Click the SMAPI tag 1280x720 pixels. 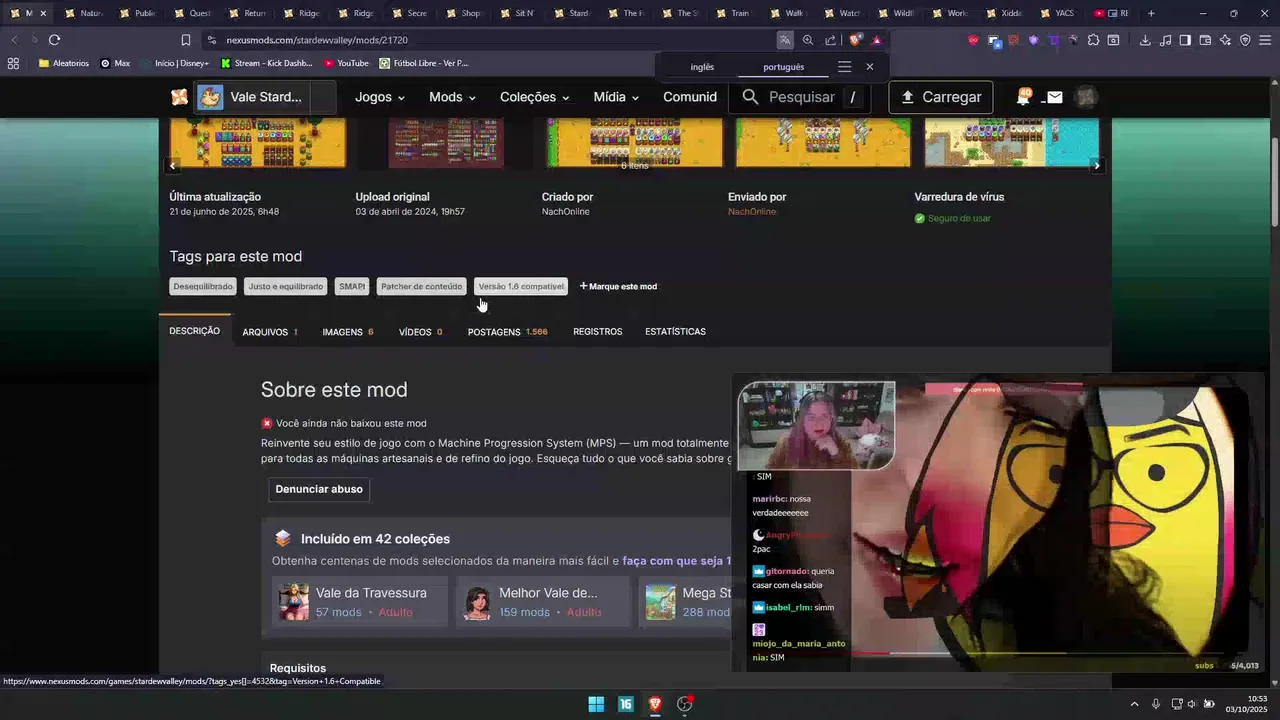[352, 286]
